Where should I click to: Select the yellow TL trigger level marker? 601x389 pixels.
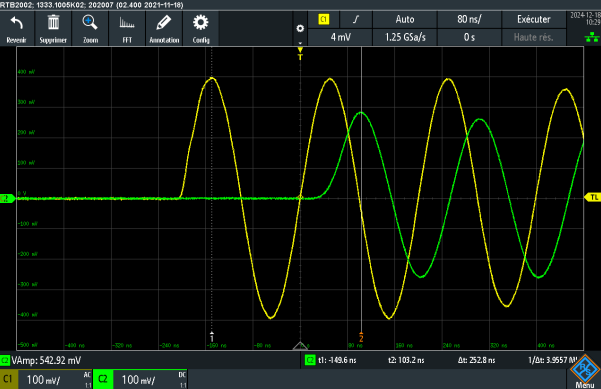[x=593, y=197]
